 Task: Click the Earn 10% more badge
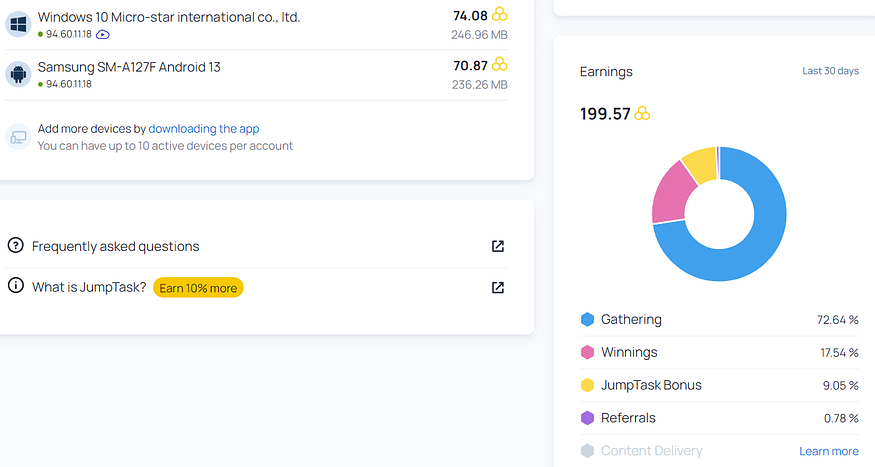point(198,288)
